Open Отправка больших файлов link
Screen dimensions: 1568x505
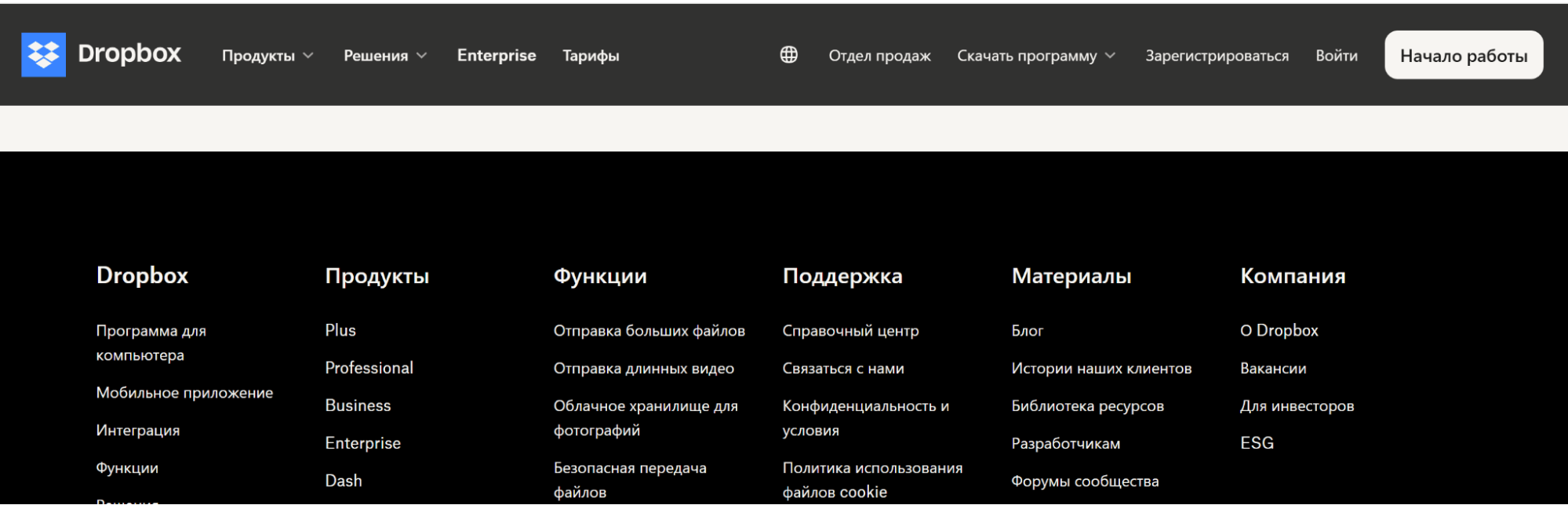tap(649, 331)
